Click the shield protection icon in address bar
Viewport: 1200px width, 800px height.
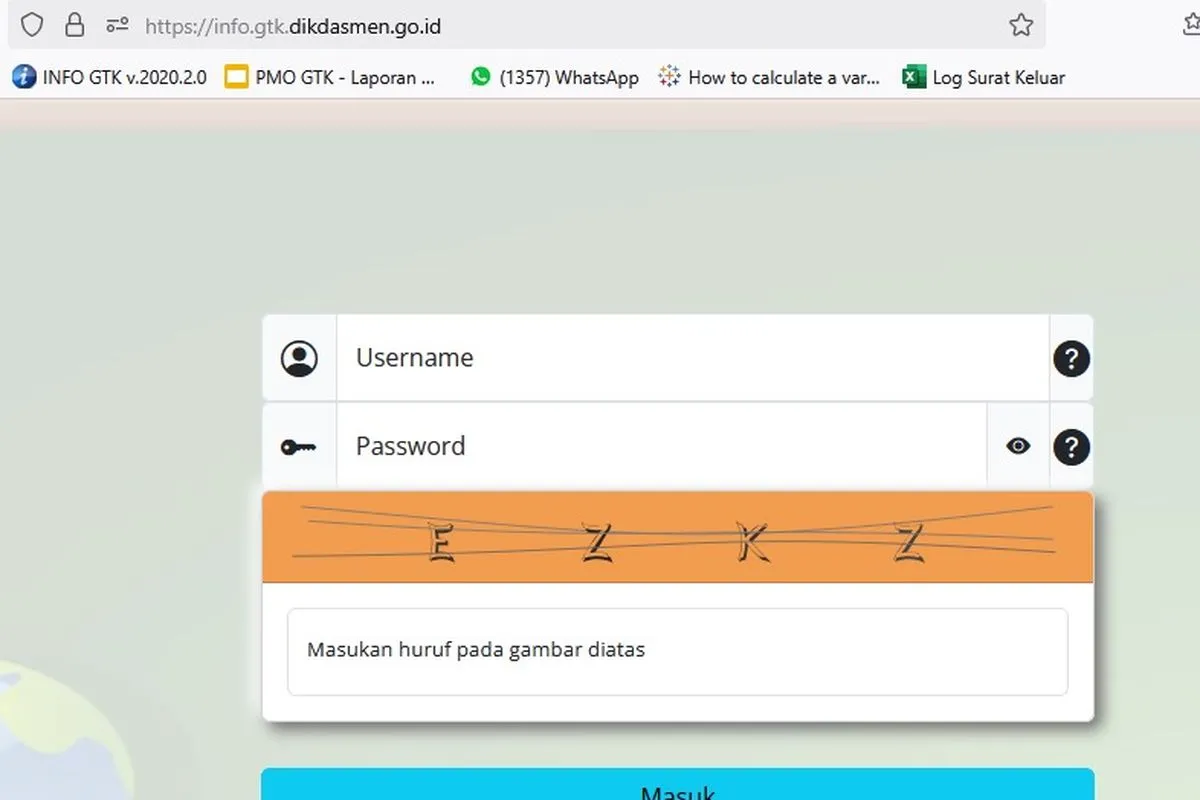pos(31,24)
